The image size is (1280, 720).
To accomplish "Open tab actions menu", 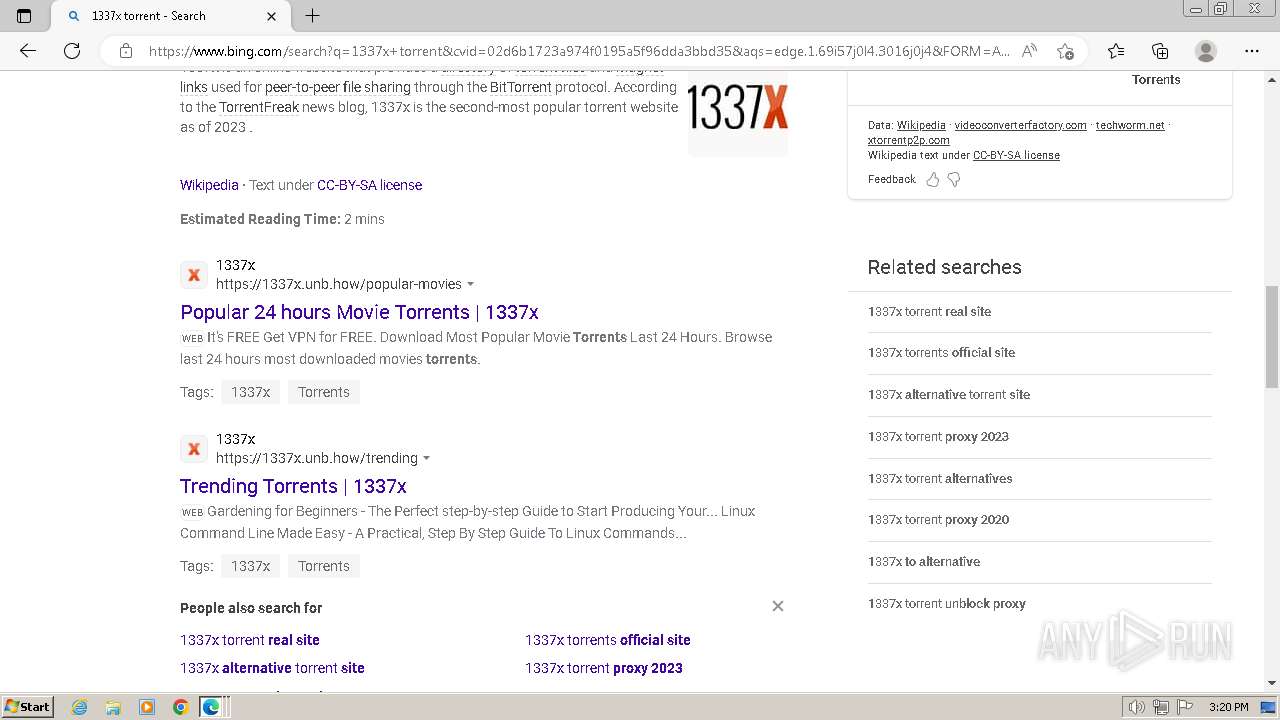I will point(24,16).
